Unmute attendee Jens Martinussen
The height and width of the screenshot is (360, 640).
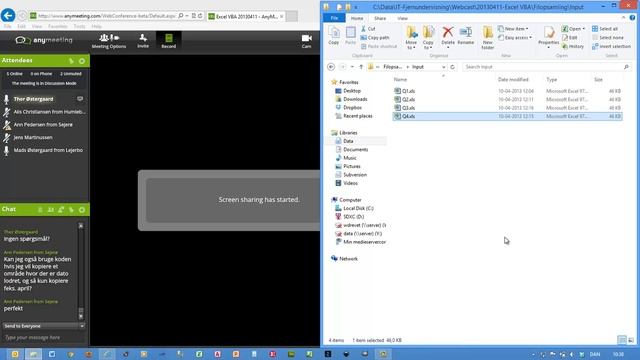7,138
